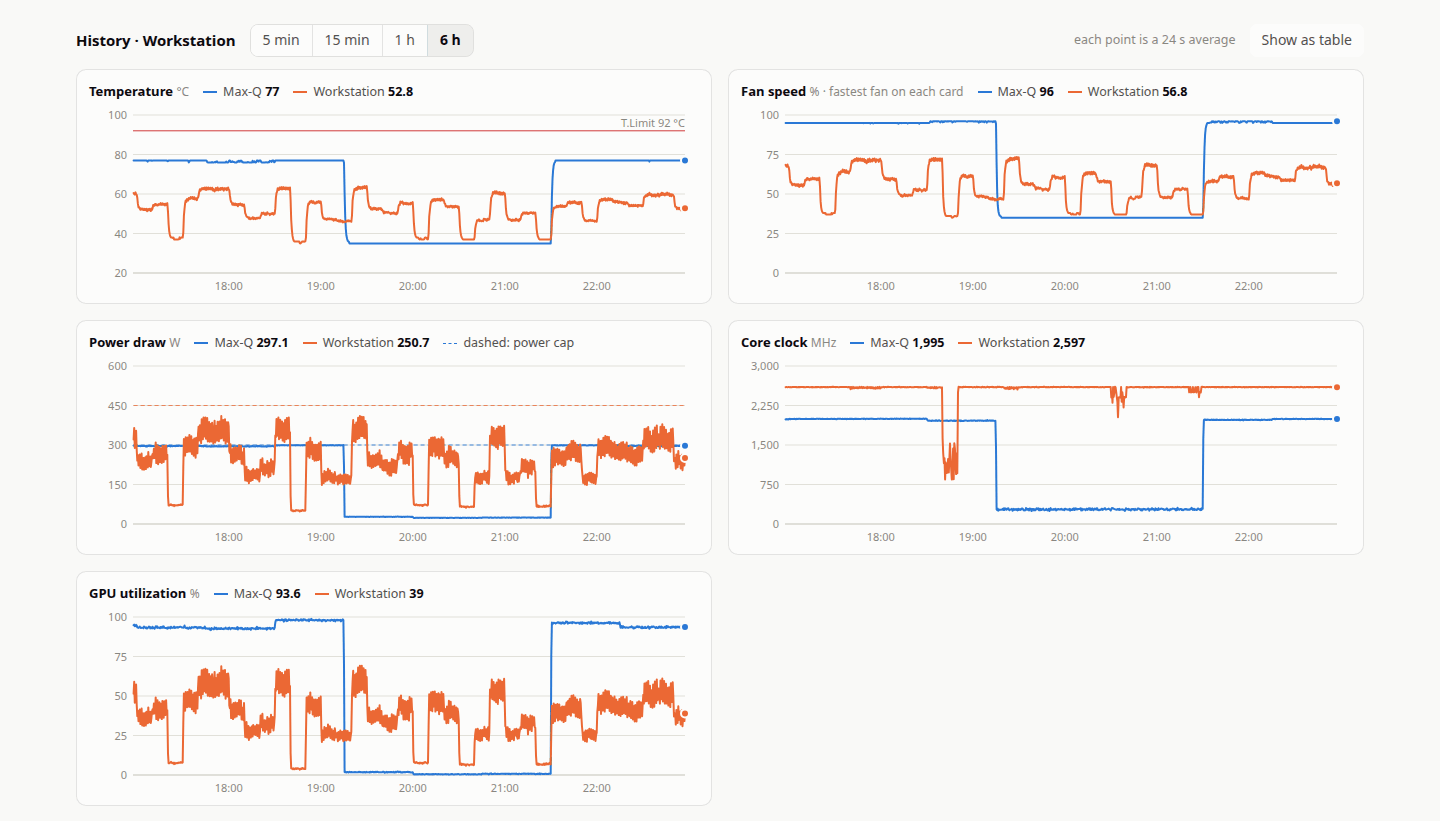The image size is (1440, 821).
Task: Click the 20:00 axis label in Power draw chart
Action: point(413,537)
